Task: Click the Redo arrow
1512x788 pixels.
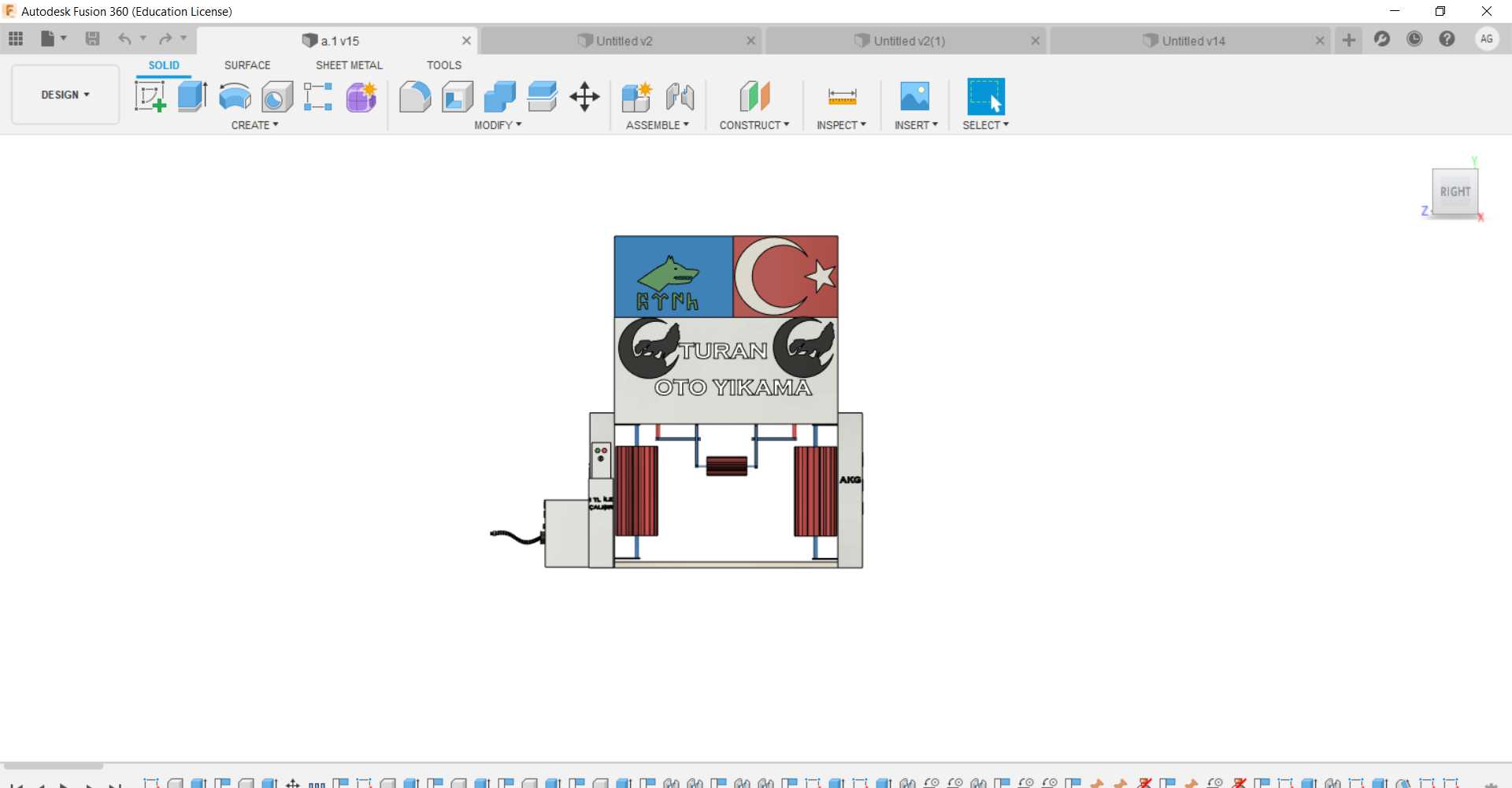Action: click(x=165, y=39)
